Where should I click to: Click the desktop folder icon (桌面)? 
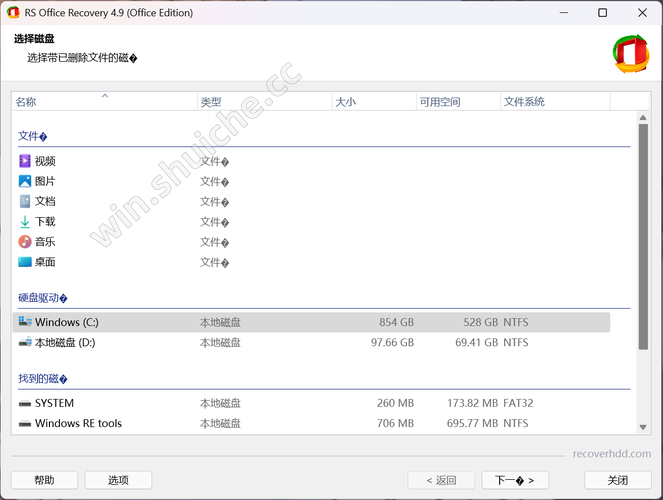click(x=25, y=262)
